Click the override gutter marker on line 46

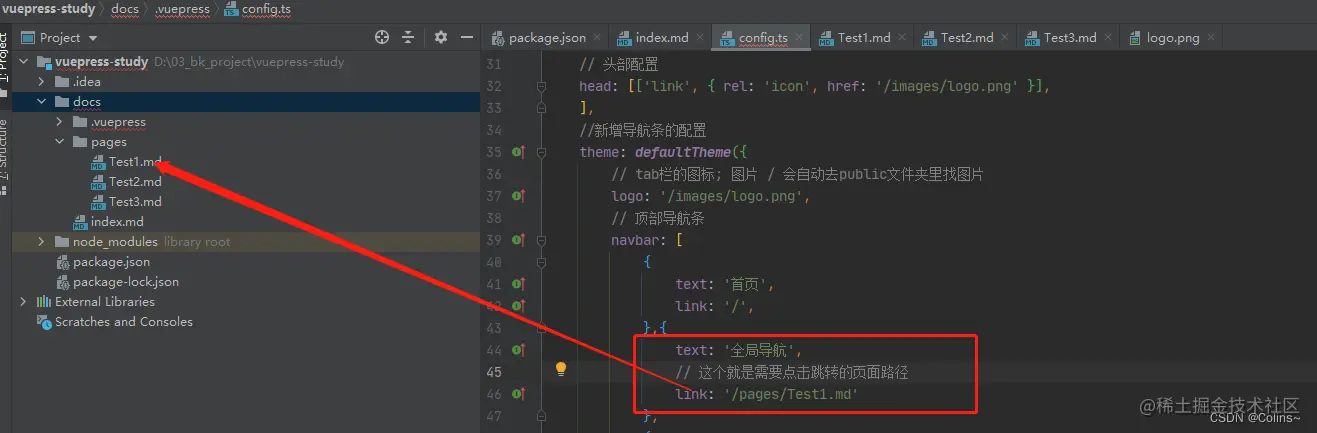(x=518, y=394)
